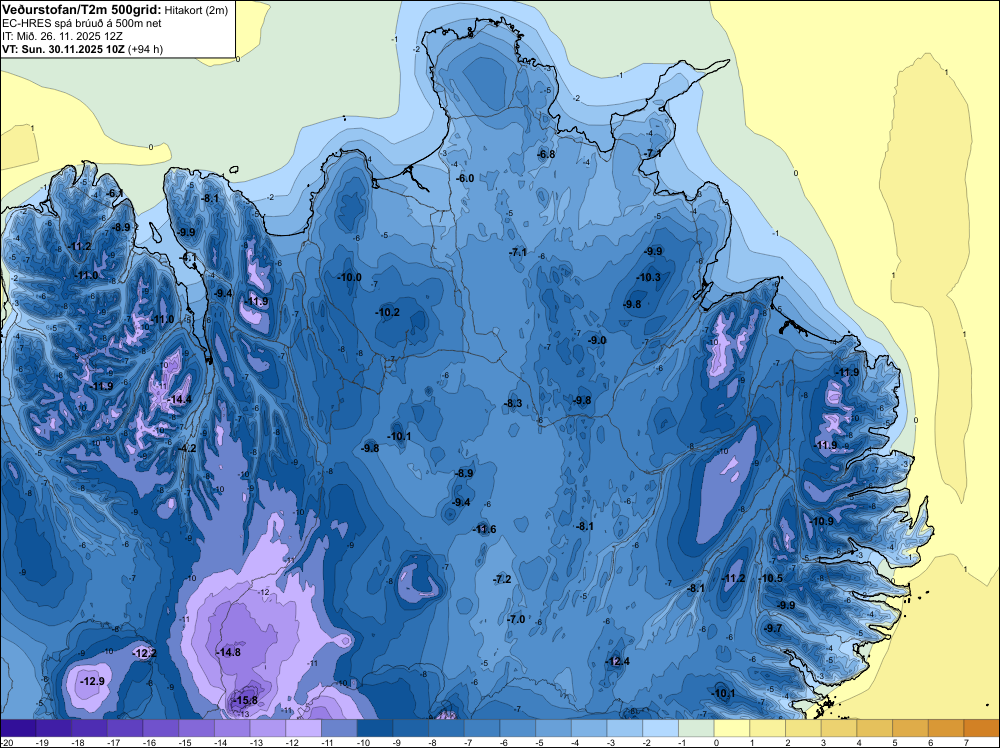
Task: Select the pale green legend swatch labeled -1
Action: 696,728
